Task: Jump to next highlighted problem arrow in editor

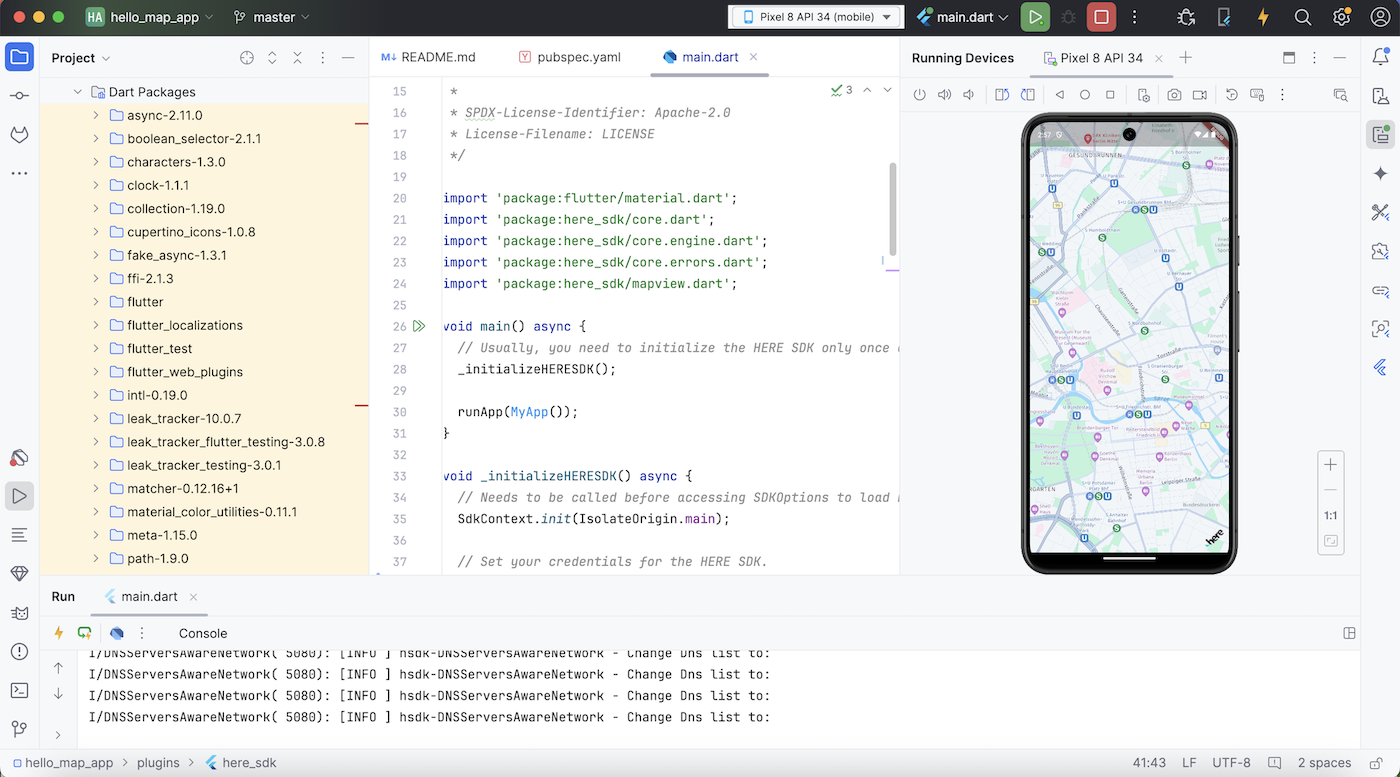Action: (x=887, y=90)
